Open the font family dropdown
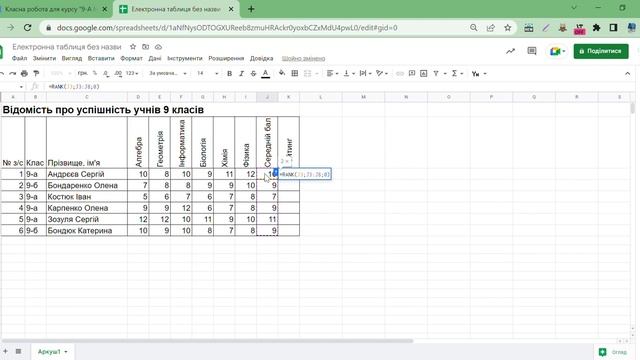640x360 pixels. (x=168, y=73)
